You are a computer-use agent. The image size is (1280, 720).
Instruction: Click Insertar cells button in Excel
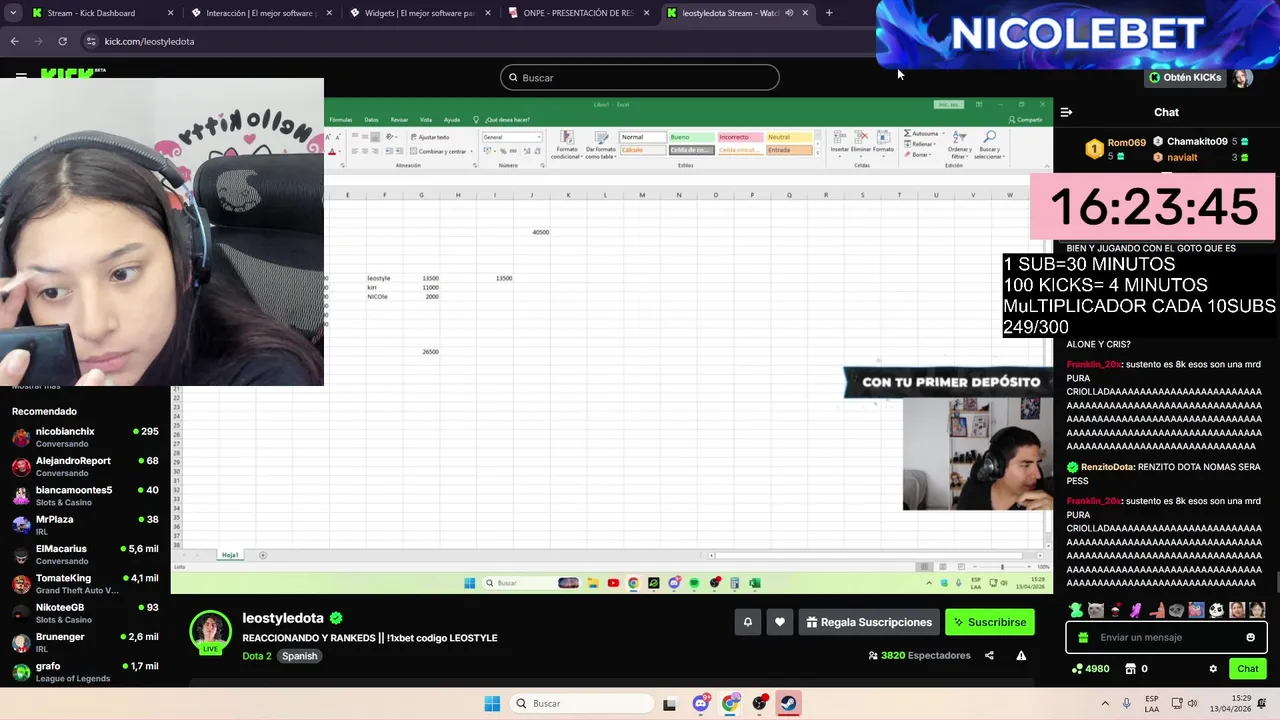coord(839,143)
